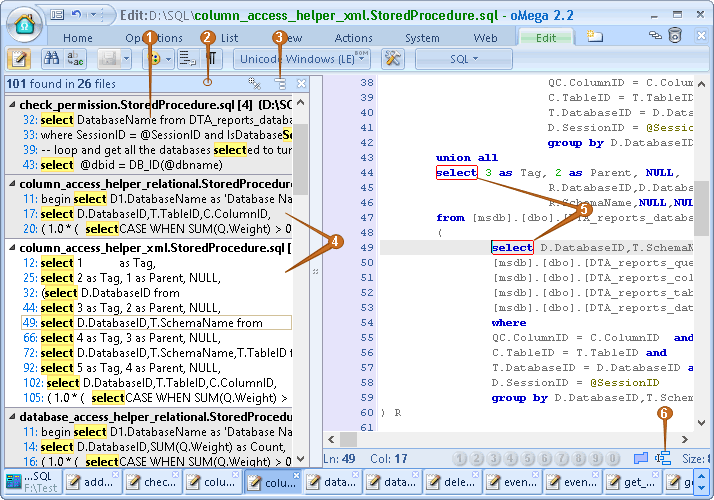This screenshot has height=500, width=714.
Task: Click the results list scroll down arrow
Action: tap(301, 459)
